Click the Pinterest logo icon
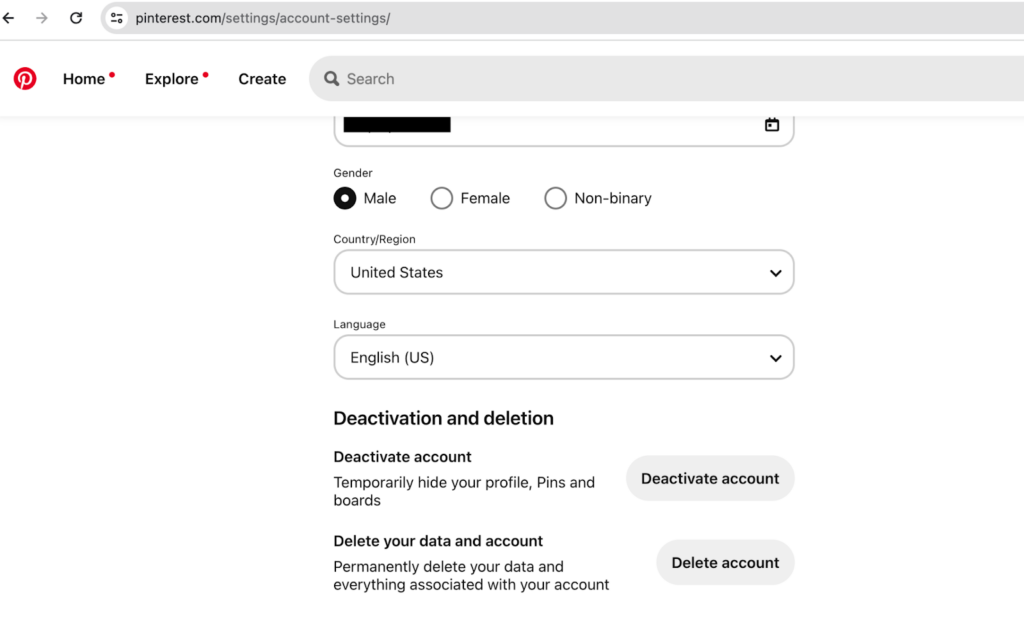Image resolution: width=1024 pixels, height=630 pixels. tap(25, 78)
